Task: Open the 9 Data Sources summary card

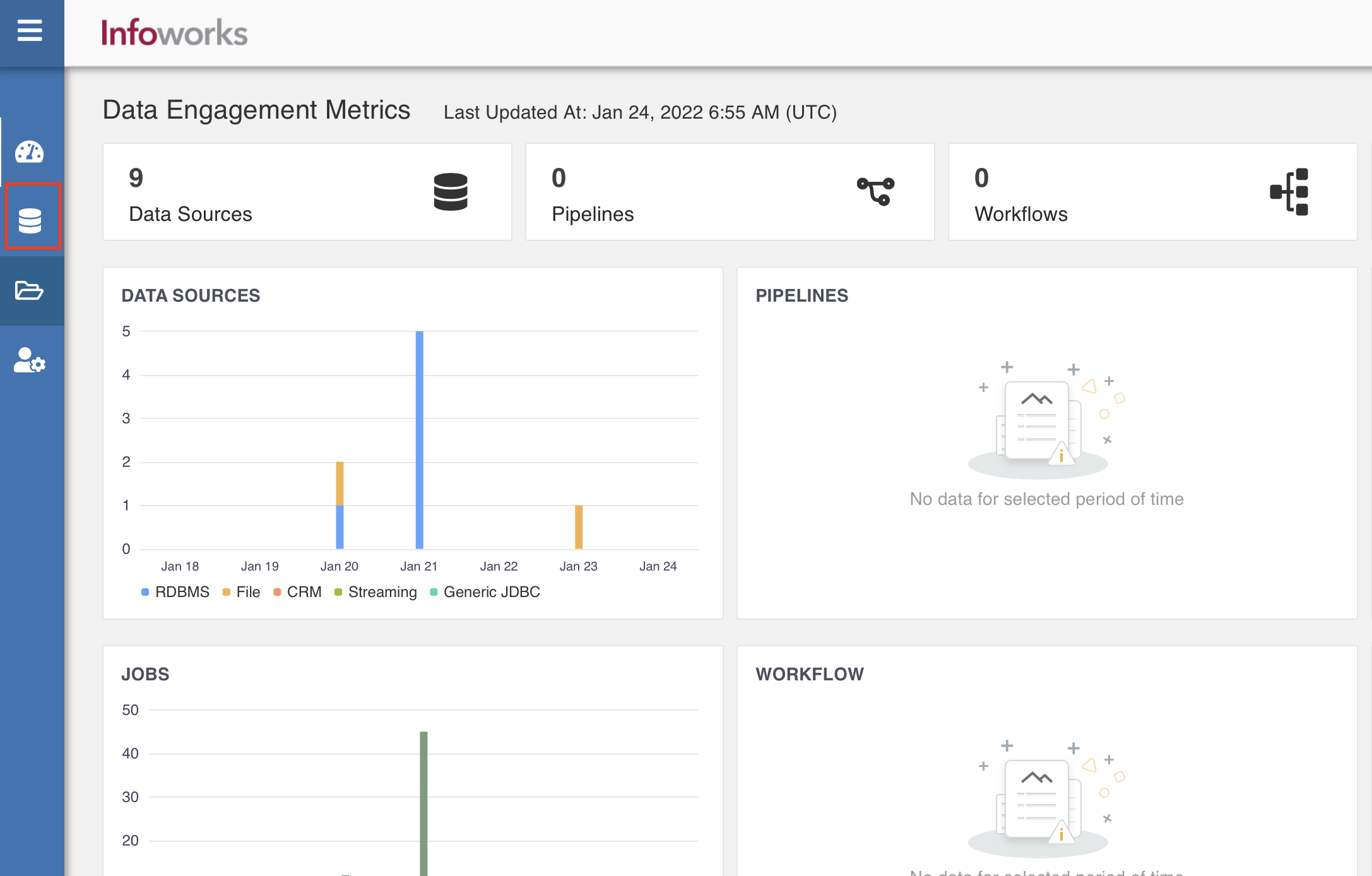Action: click(x=307, y=192)
